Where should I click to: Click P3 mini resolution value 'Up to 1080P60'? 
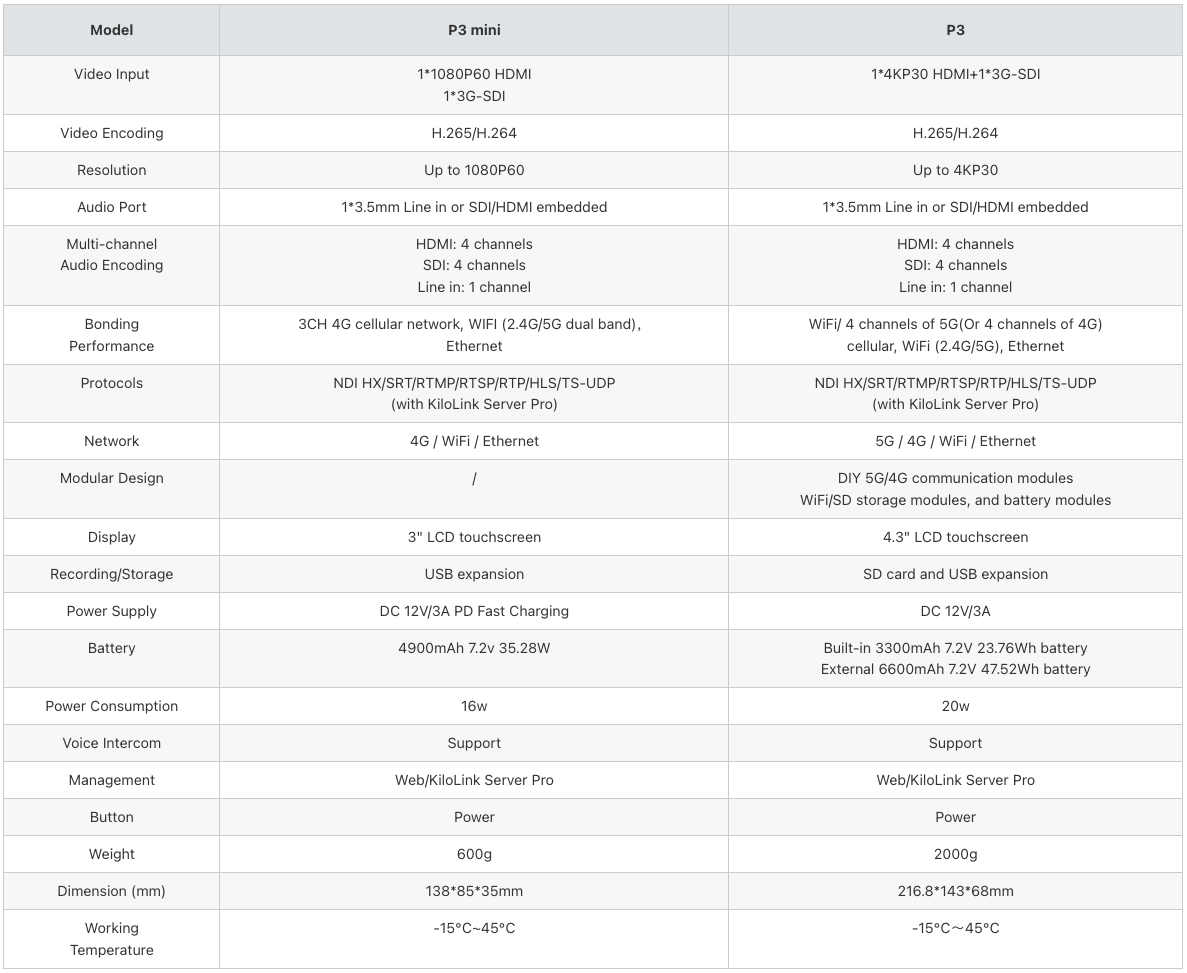pyautogui.click(x=474, y=170)
